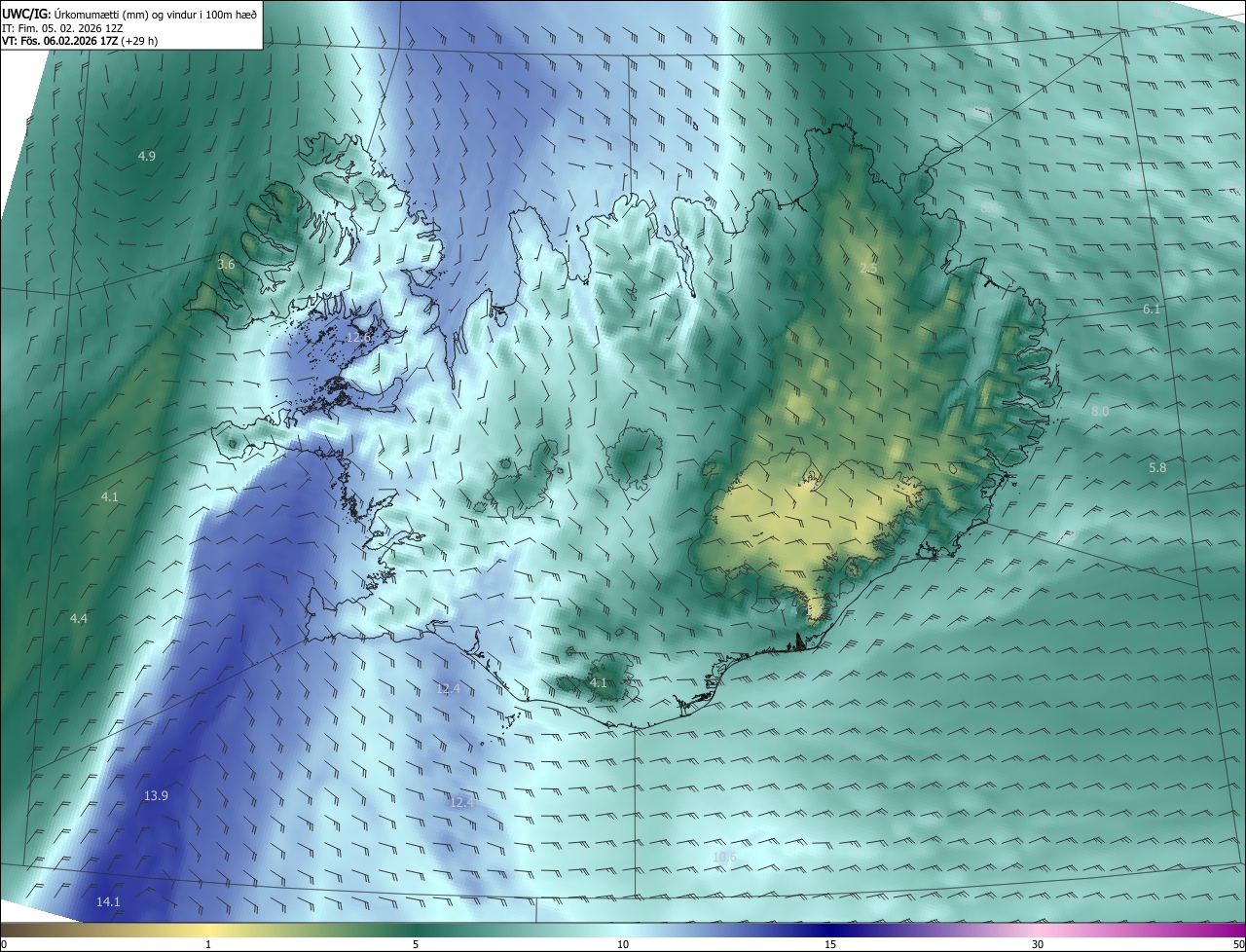Click the 12.4 value farther south offshore

click(x=461, y=801)
